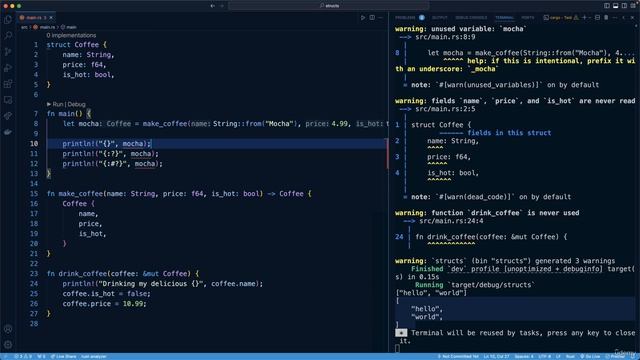This screenshot has height=360, width=640.
Task: Switch to the Output panel tab
Action: click(440, 18)
